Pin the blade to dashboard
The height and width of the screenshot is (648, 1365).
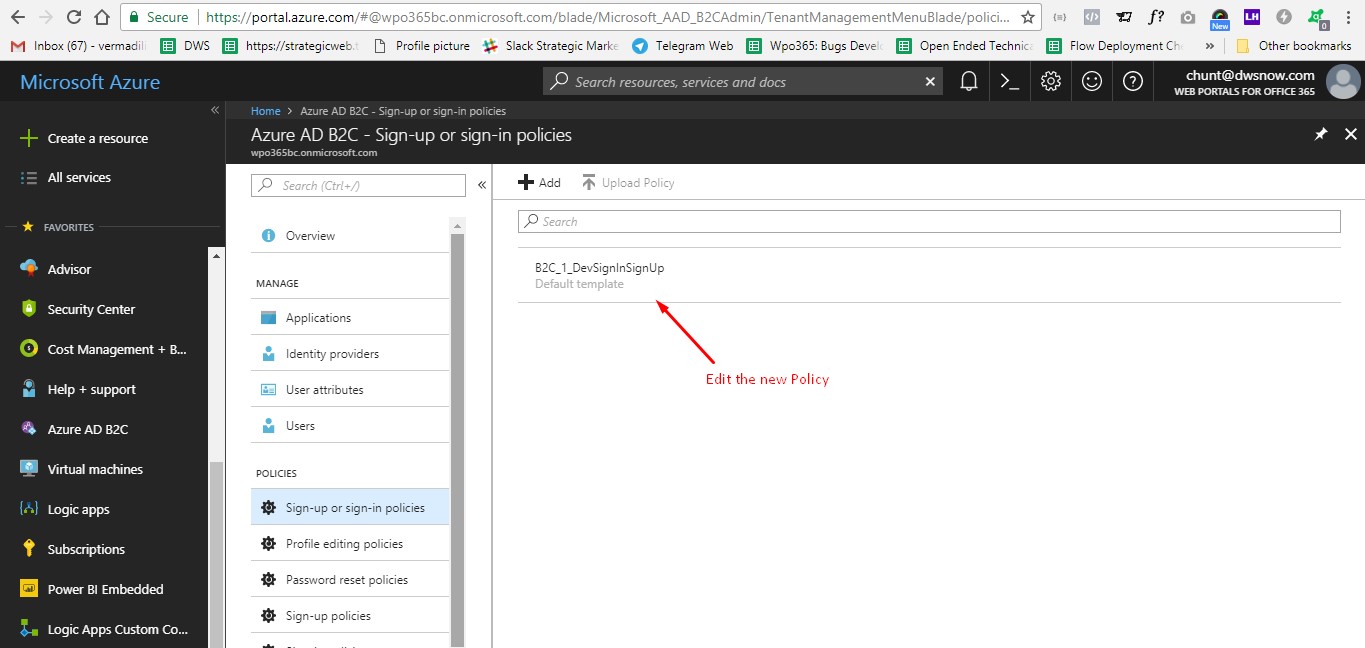pos(1321,134)
